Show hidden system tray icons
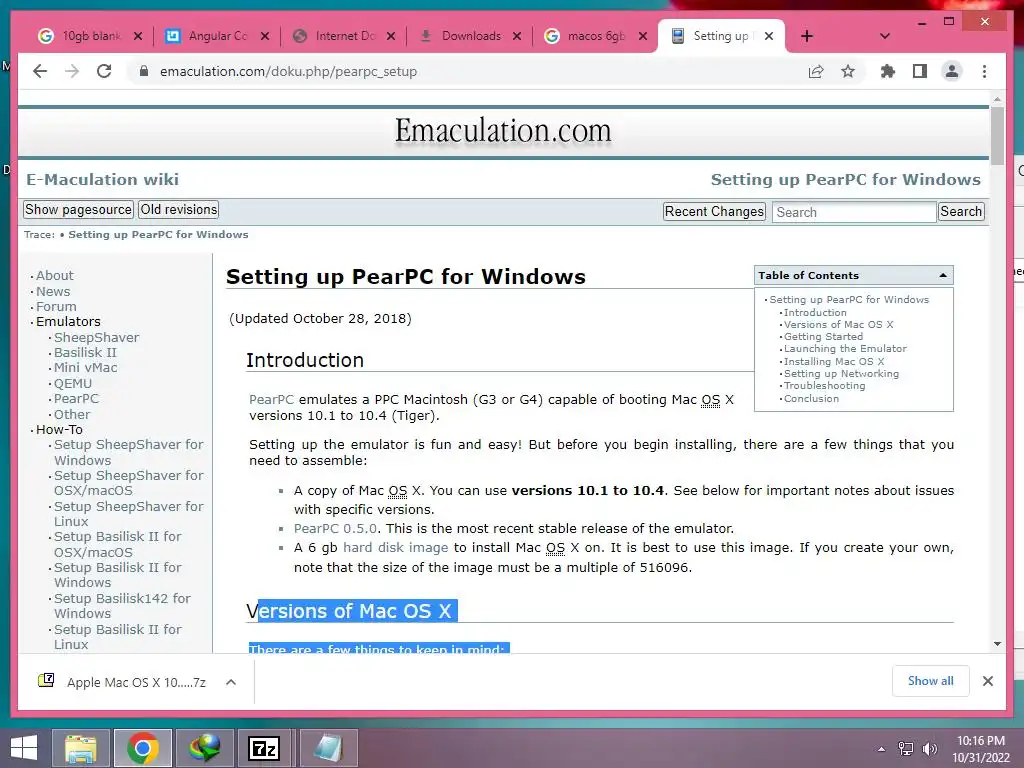The width and height of the screenshot is (1024, 768). (x=882, y=749)
